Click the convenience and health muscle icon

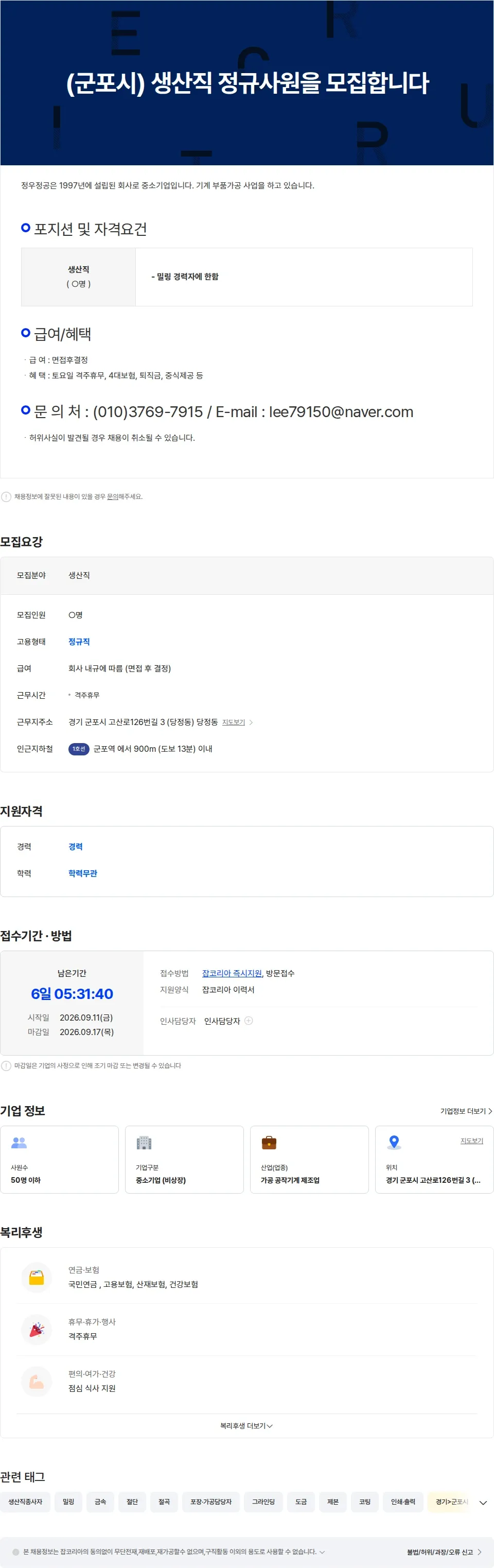point(37,1381)
